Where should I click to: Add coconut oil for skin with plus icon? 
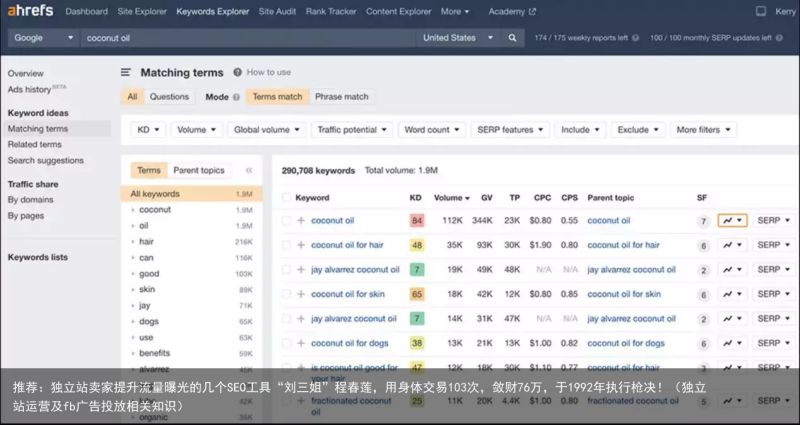[x=301, y=294]
